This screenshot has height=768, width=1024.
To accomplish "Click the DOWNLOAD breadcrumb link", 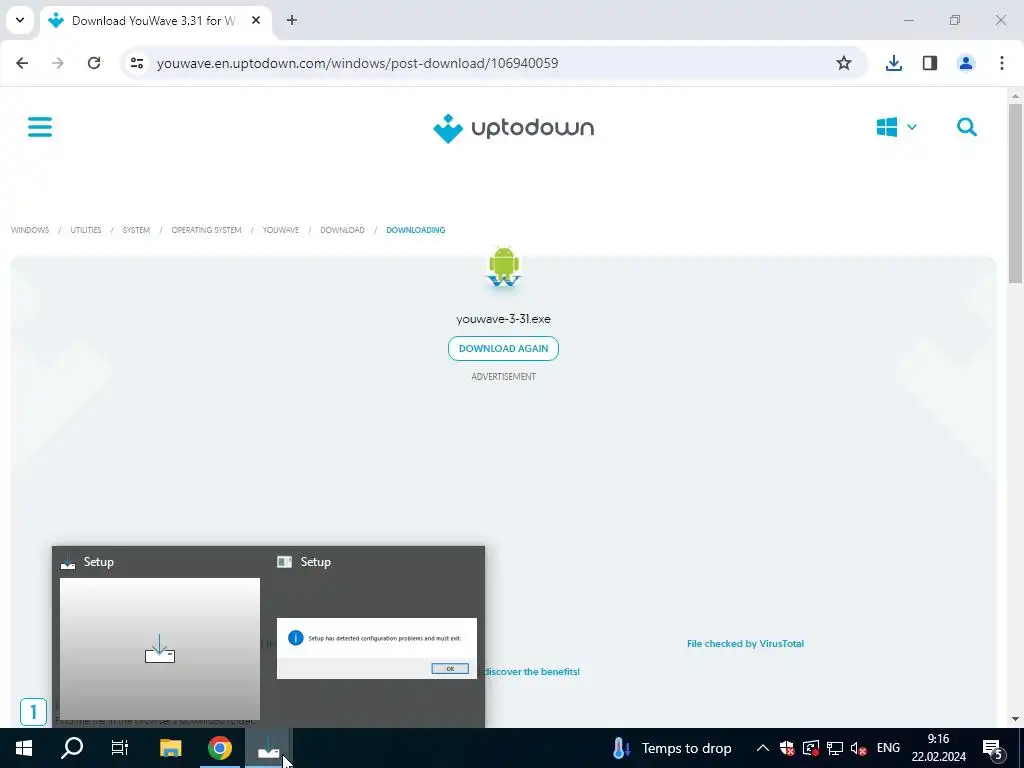I will point(342,230).
